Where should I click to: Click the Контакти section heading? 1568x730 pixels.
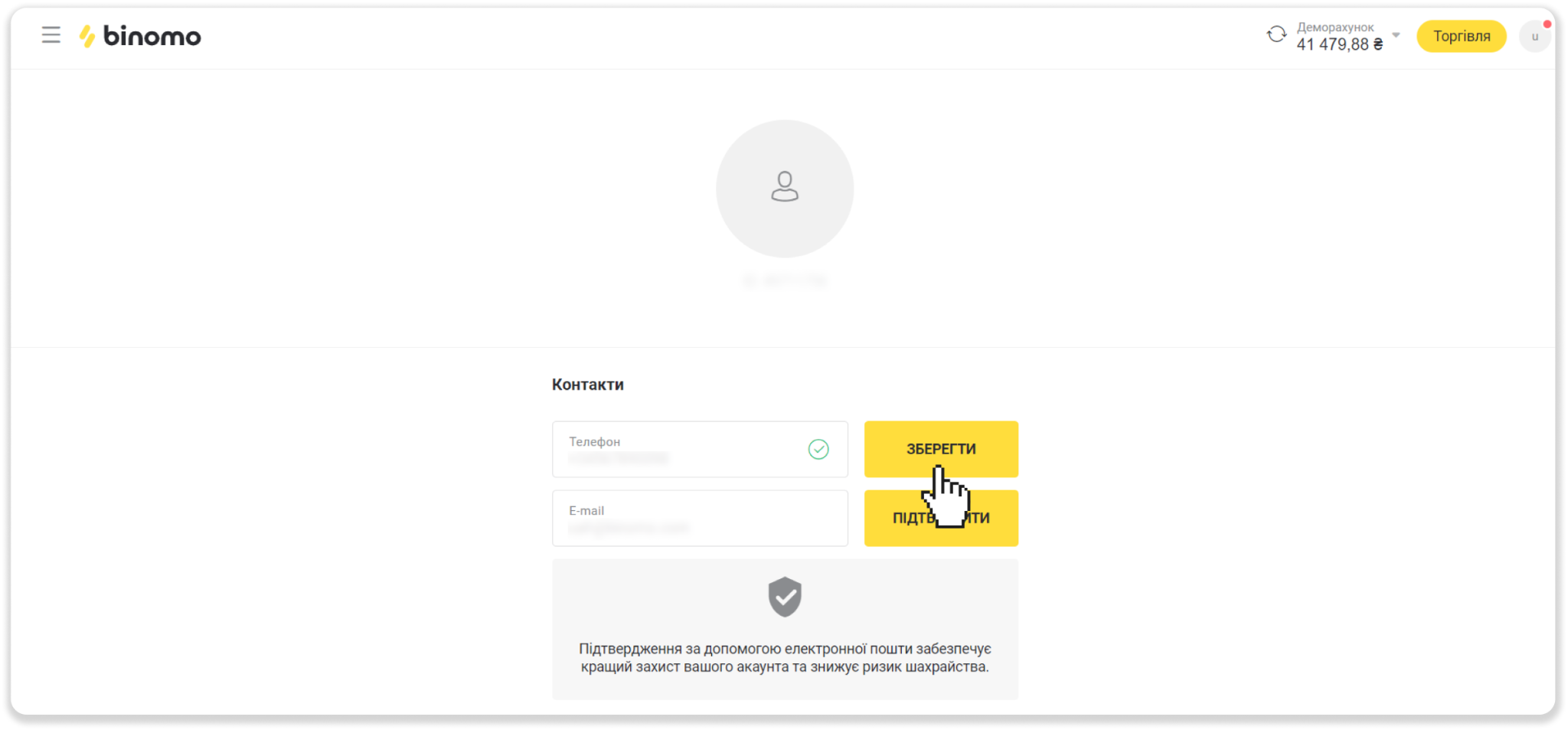[587, 385]
